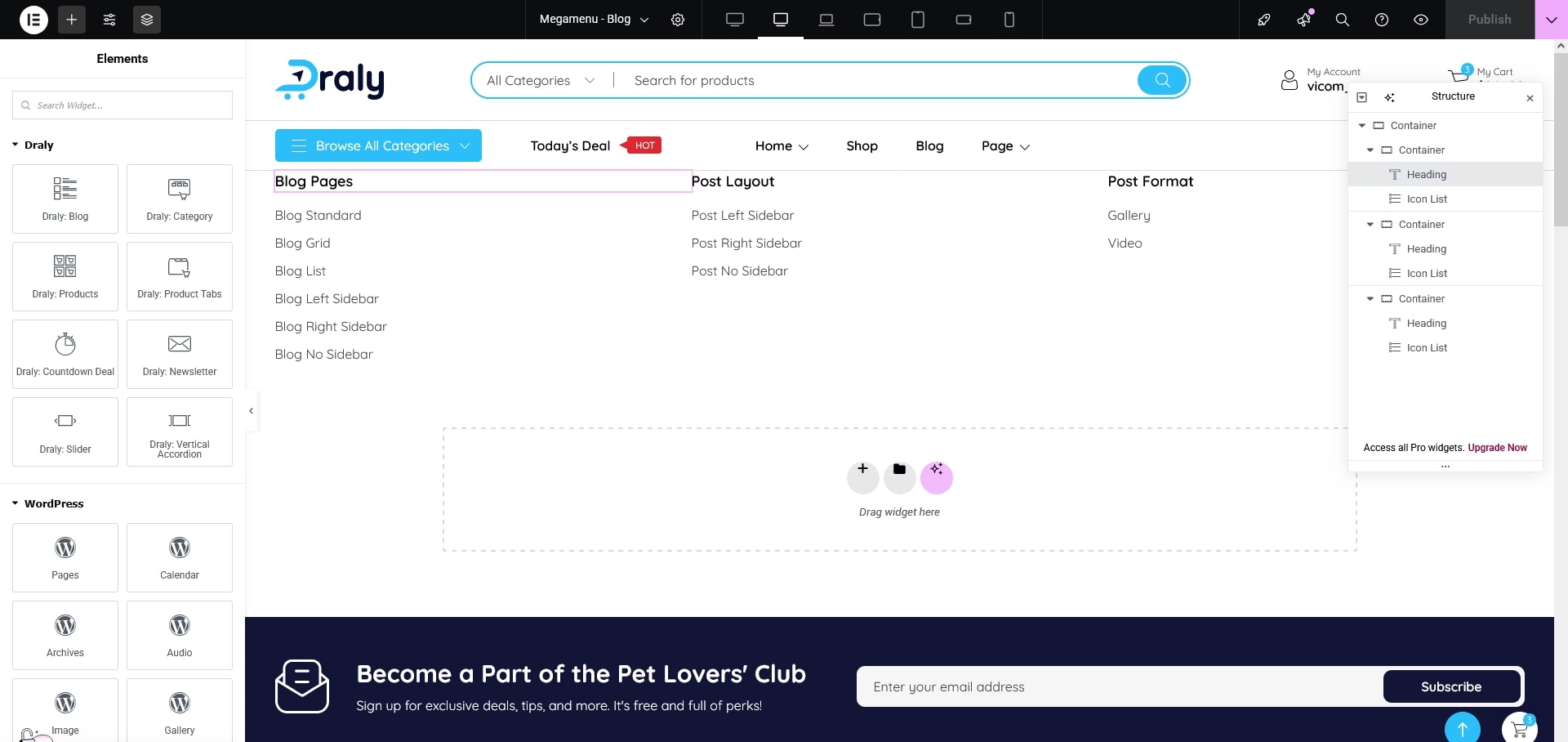1568x742 pixels.
Task: Collapse the Draly widgets section
Action: (x=16, y=145)
